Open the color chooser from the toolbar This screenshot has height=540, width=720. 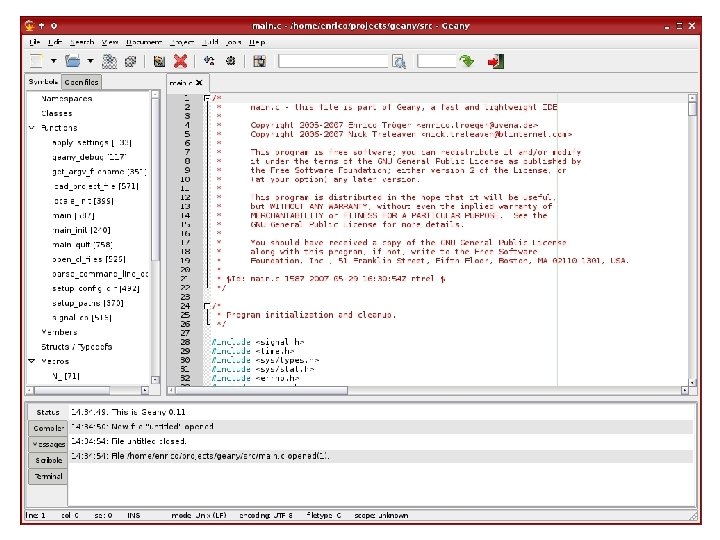(x=259, y=61)
